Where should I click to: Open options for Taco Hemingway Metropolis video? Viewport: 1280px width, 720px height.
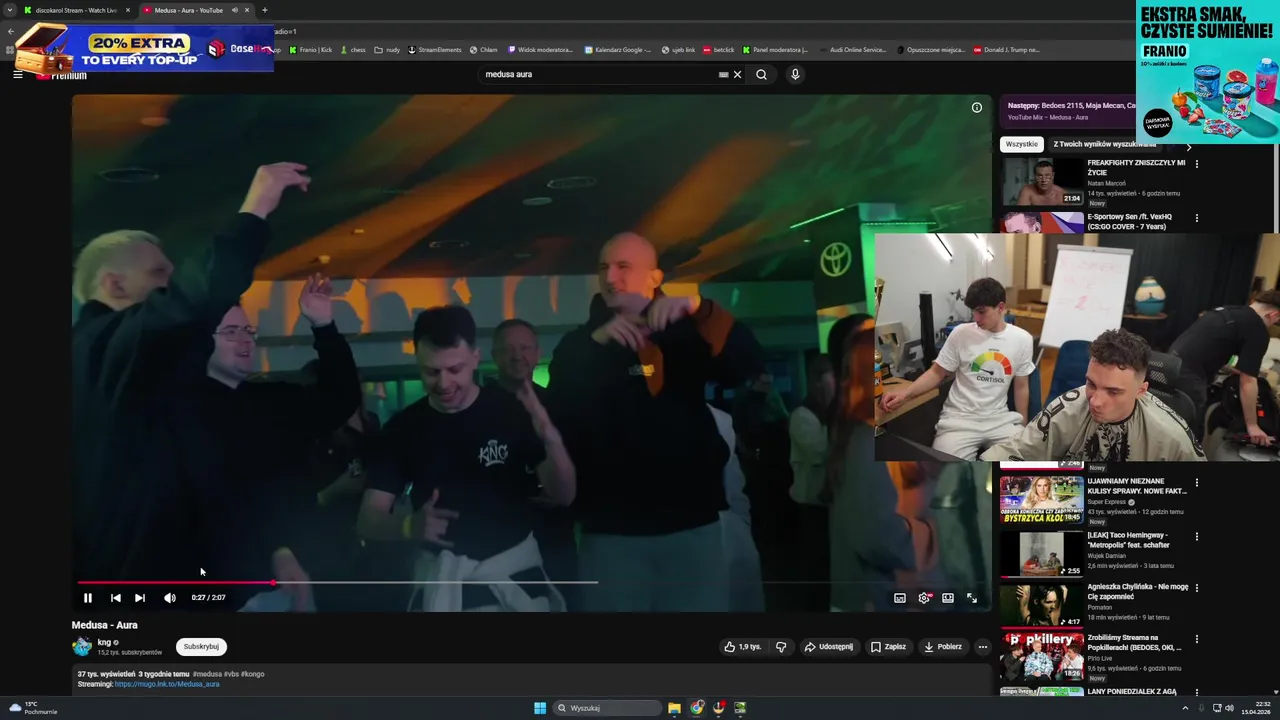pos(1197,537)
